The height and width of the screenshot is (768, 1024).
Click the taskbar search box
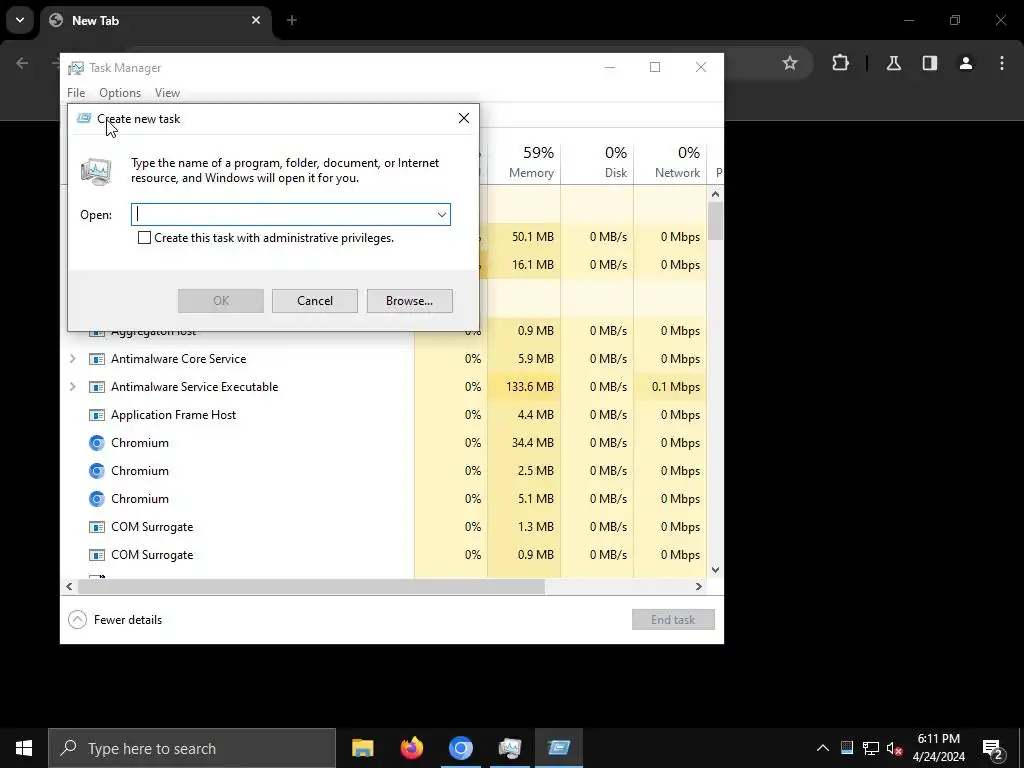[192, 748]
